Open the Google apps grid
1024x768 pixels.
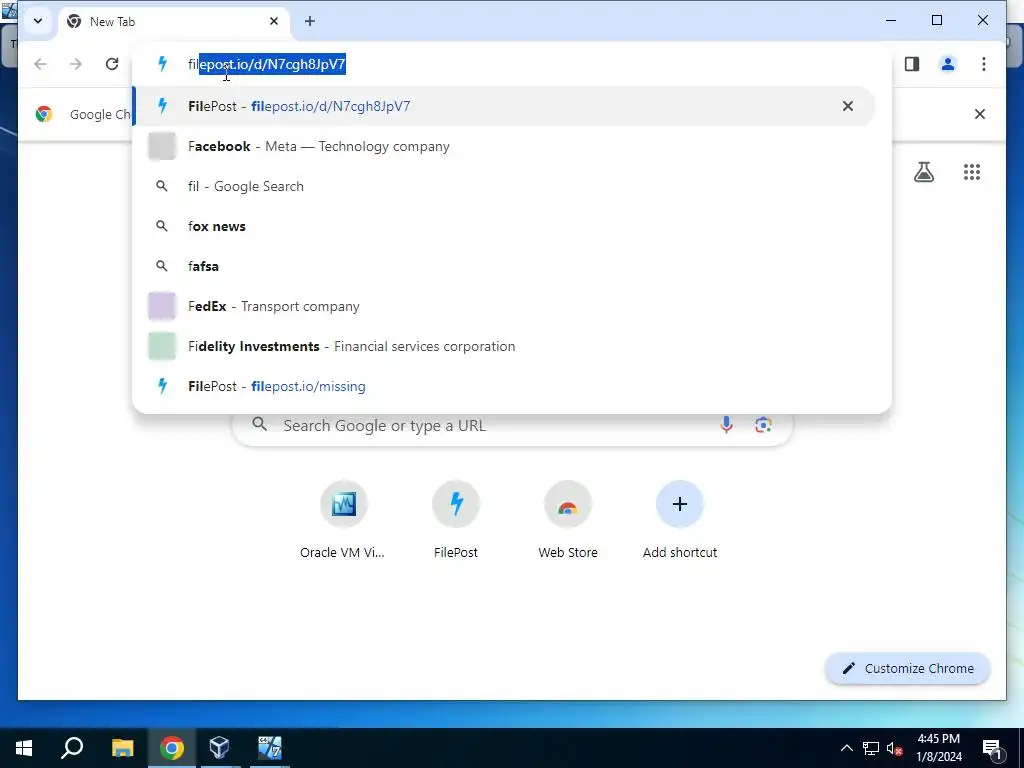(972, 172)
